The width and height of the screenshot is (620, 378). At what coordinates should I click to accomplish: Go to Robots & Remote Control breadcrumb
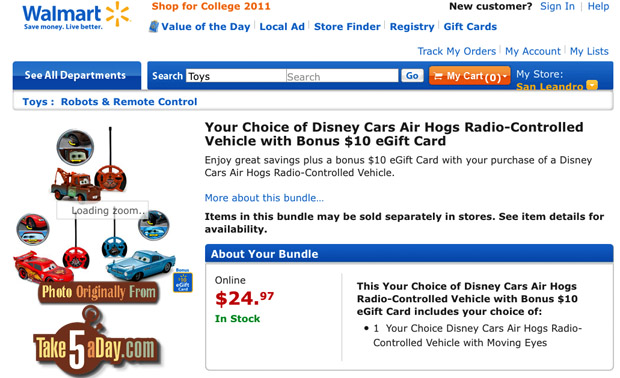(x=129, y=102)
